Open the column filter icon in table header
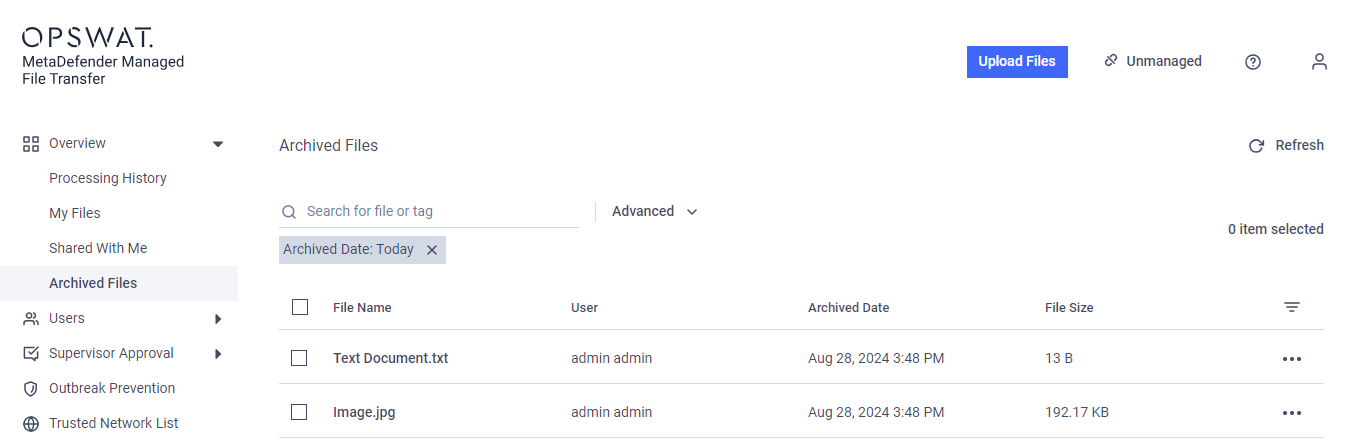The width and height of the screenshot is (1370, 443). pos(1292,307)
